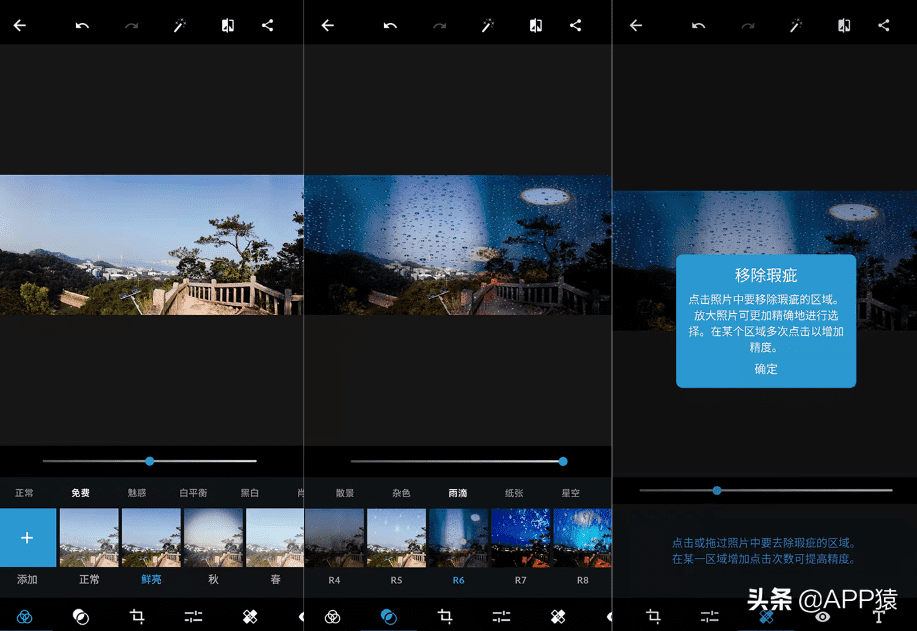Switch to 魅惑 filter category tab
The width and height of the screenshot is (917, 631).
coord(137,493)
